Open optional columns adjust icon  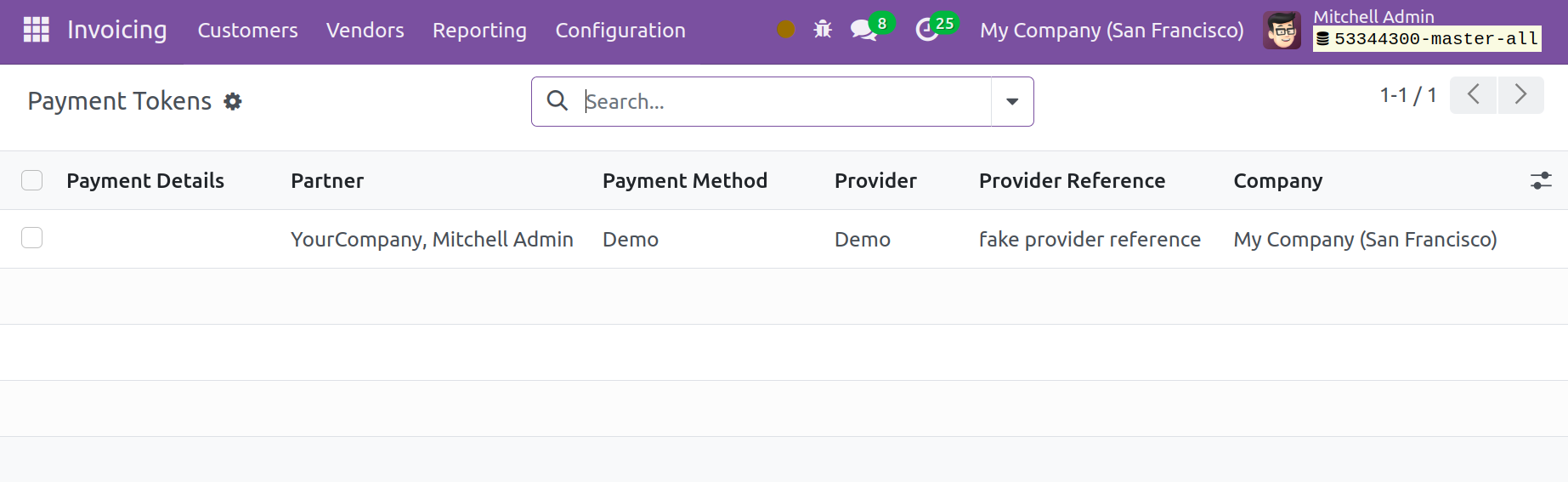click(1541, 180)
